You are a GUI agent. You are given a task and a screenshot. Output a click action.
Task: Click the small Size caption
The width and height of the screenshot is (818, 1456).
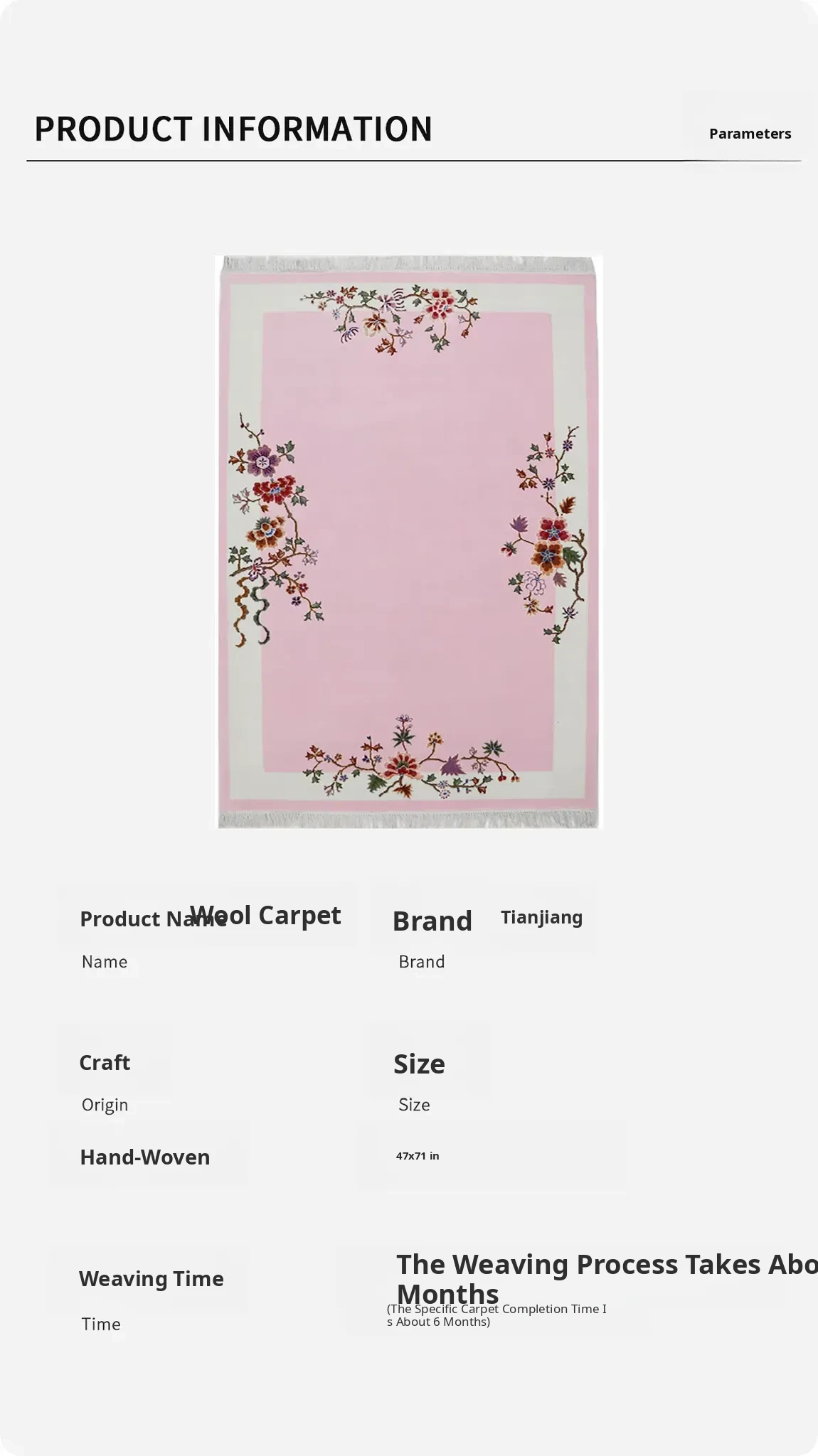coord(414,1105)
